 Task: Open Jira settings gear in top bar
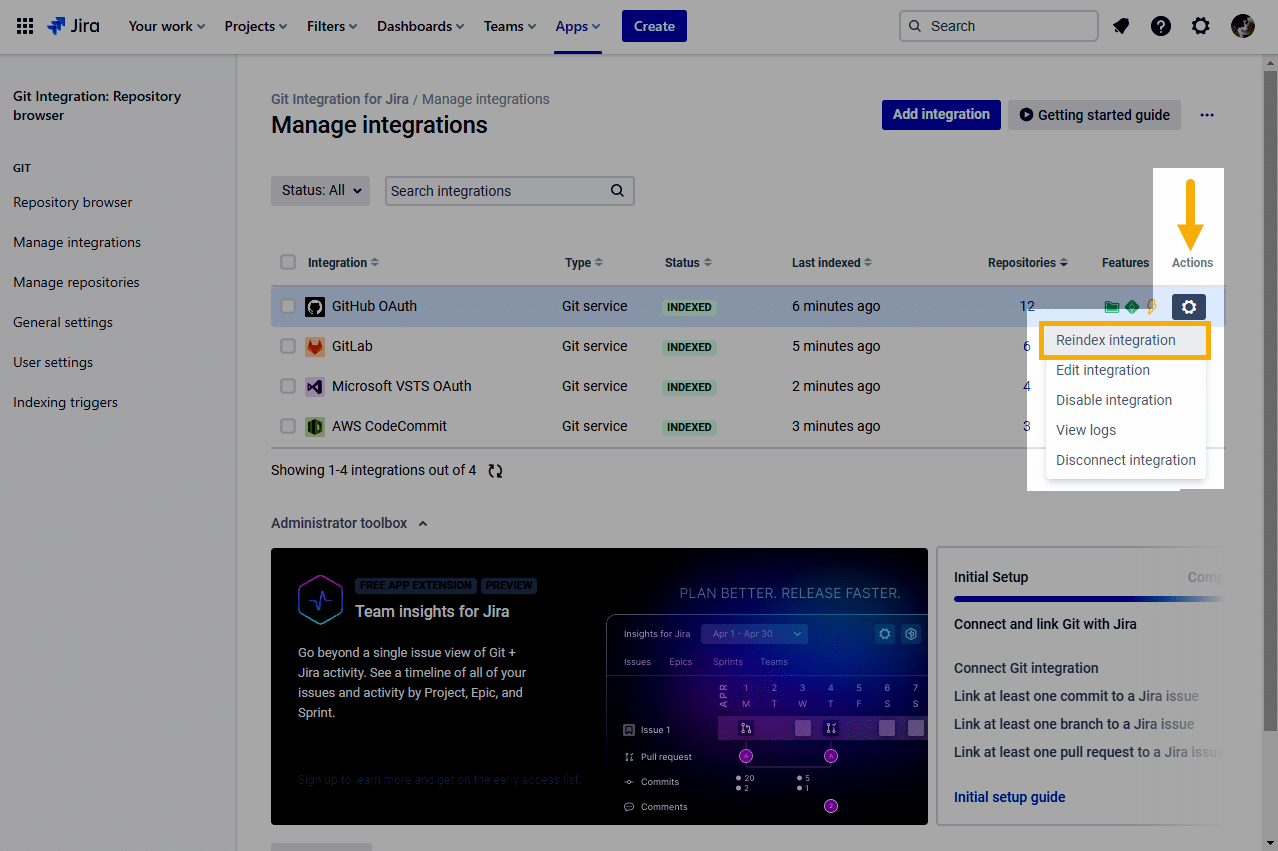(x=1201, y=26)
